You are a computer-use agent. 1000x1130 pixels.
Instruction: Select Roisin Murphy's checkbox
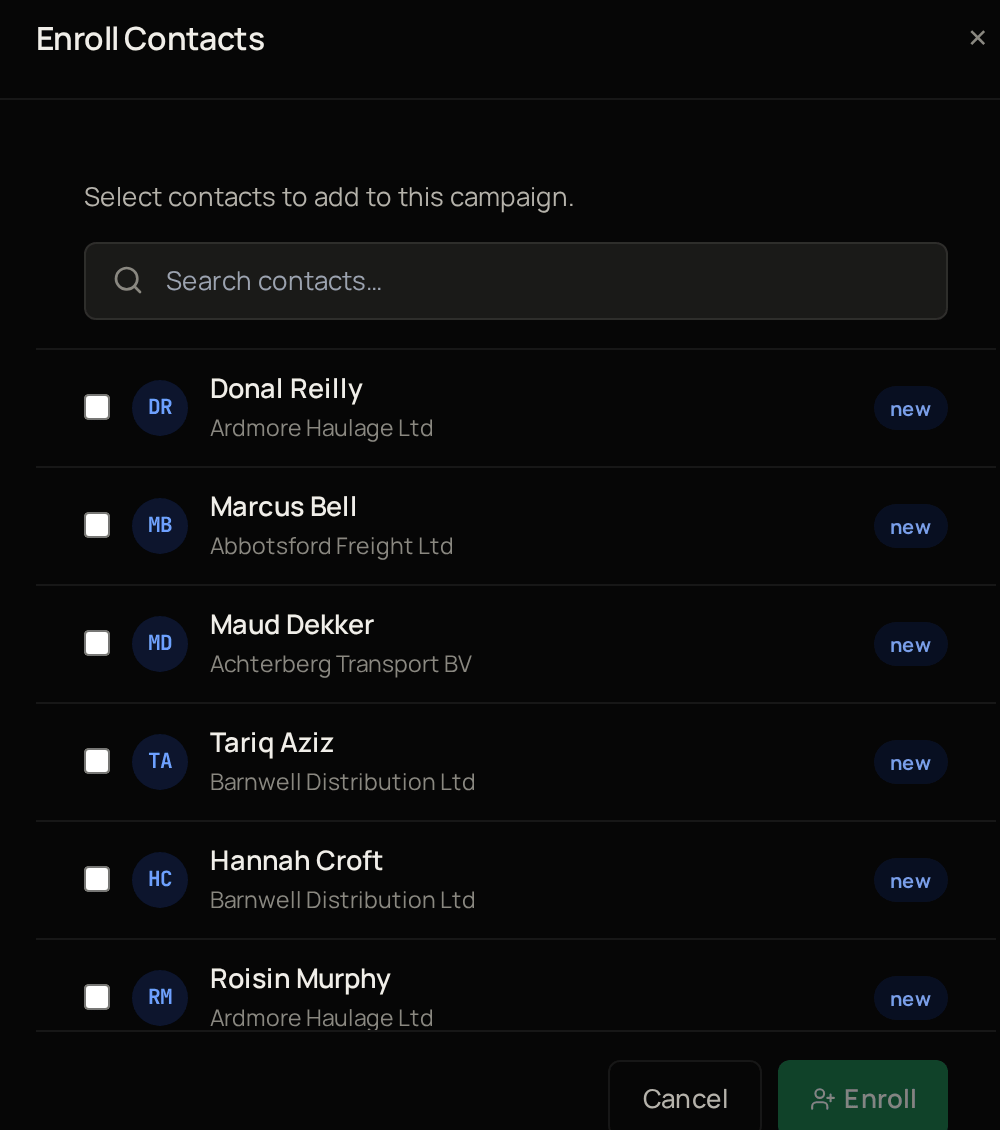coord(97,997)
